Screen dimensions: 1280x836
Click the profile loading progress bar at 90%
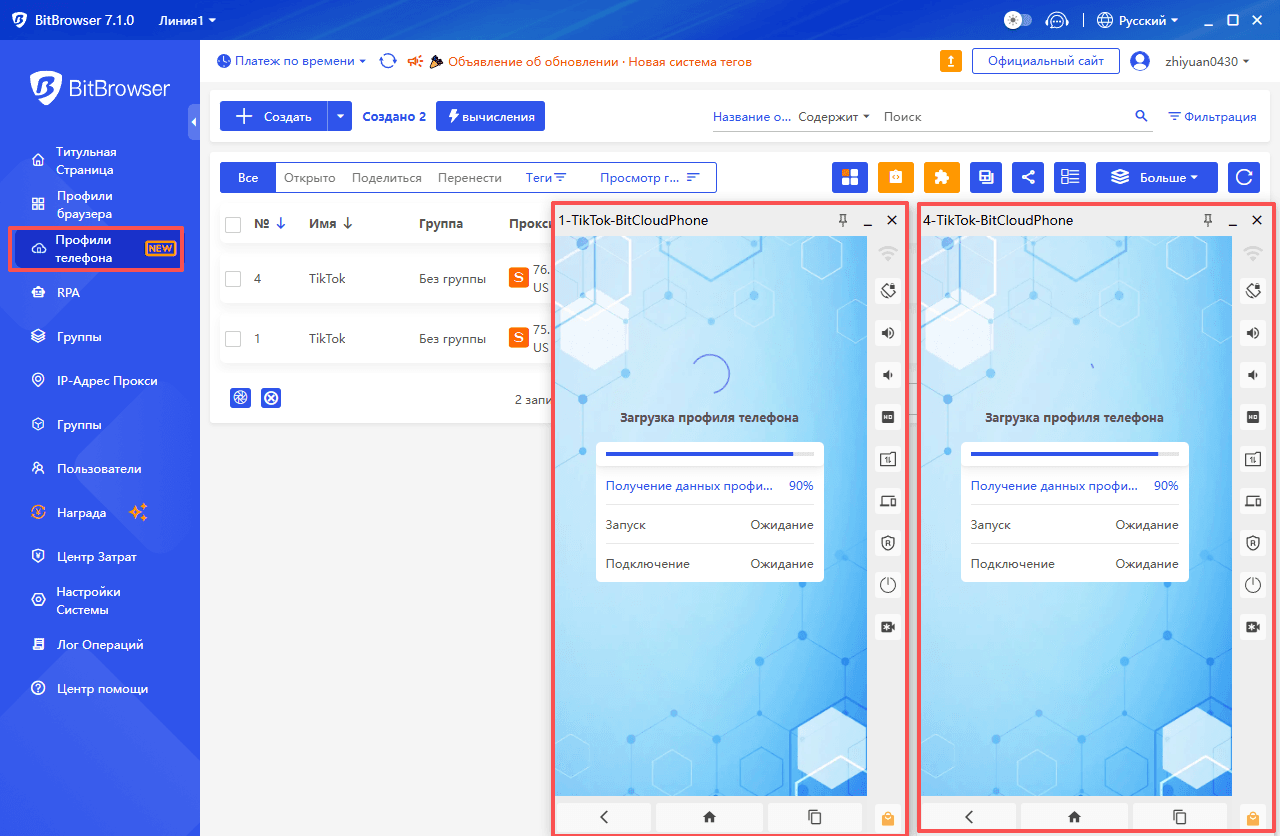tap(710, 453)
